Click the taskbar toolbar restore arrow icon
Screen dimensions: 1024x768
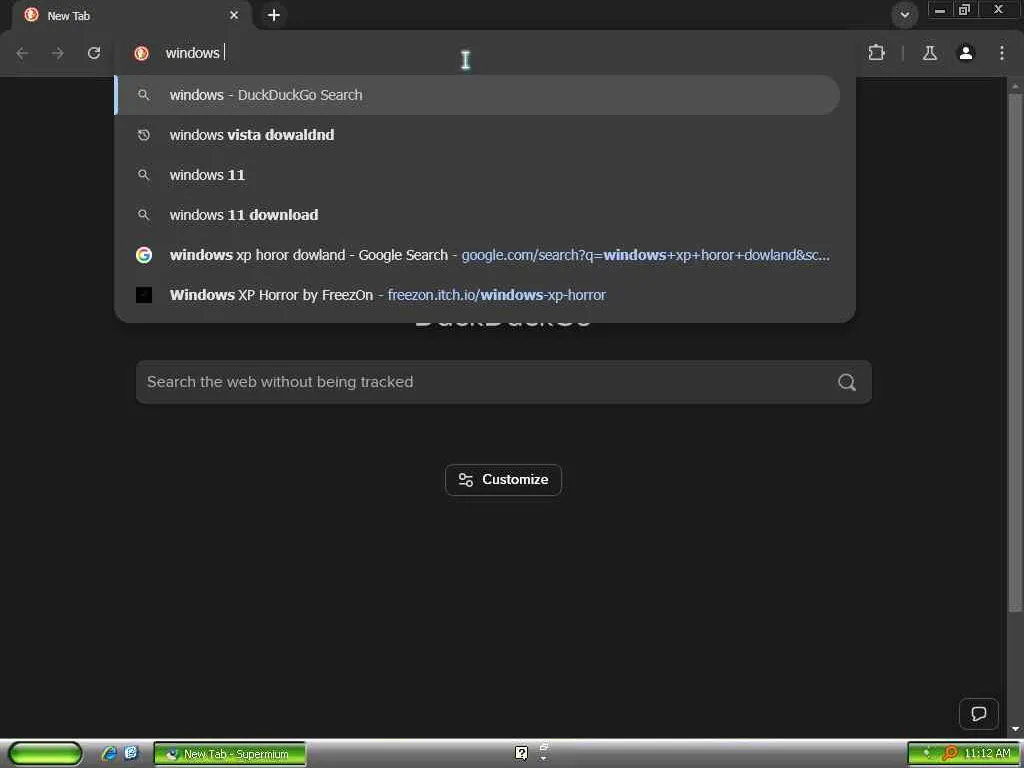[543, 747]
